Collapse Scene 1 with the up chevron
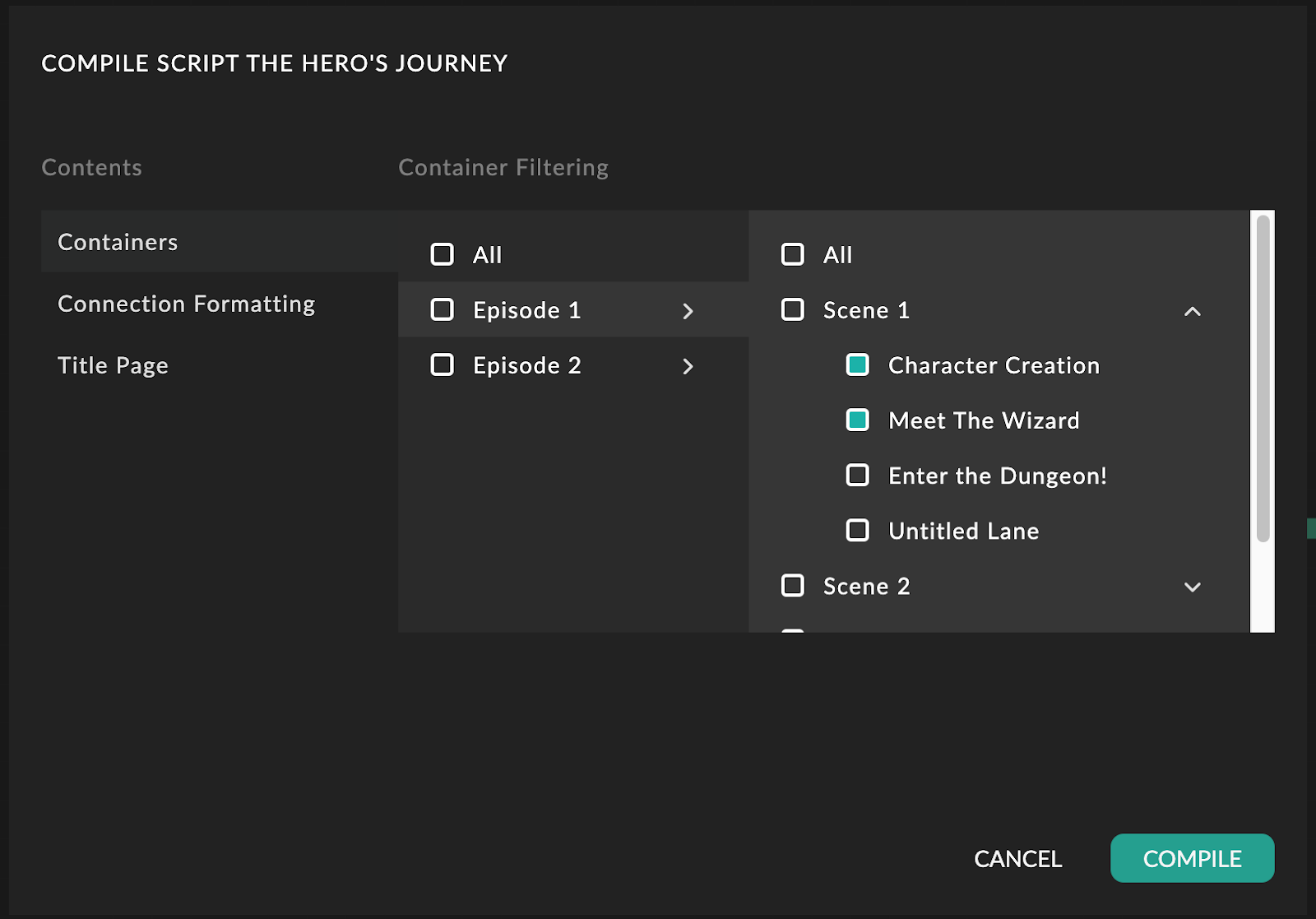The width and height of the screenshot is (1316, 919). pyautogui.click(x=1192, y=311)
